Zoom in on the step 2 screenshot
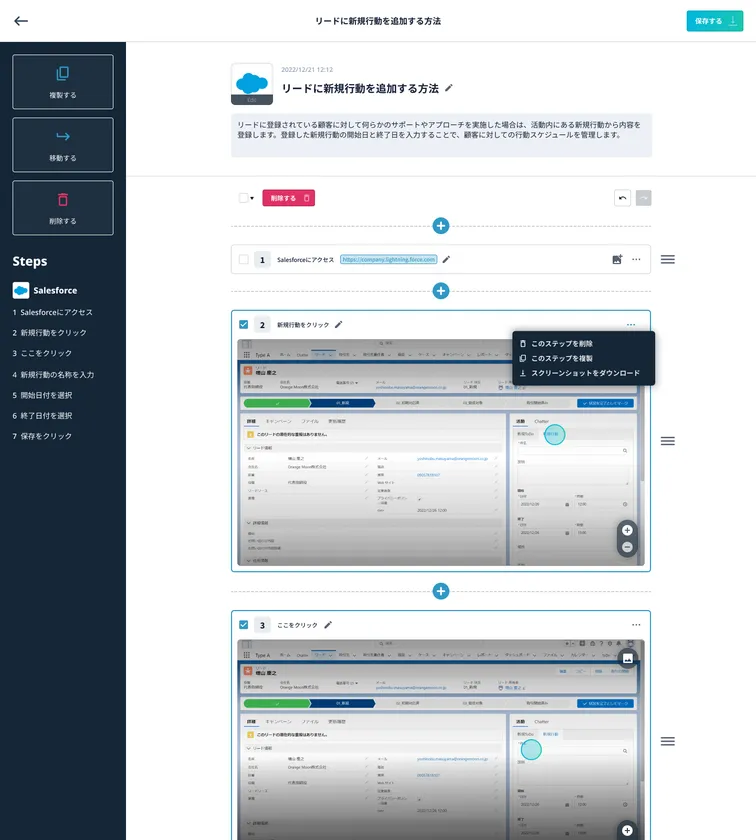The width and height of the screenshot is (756, 840). pos(627,530)
